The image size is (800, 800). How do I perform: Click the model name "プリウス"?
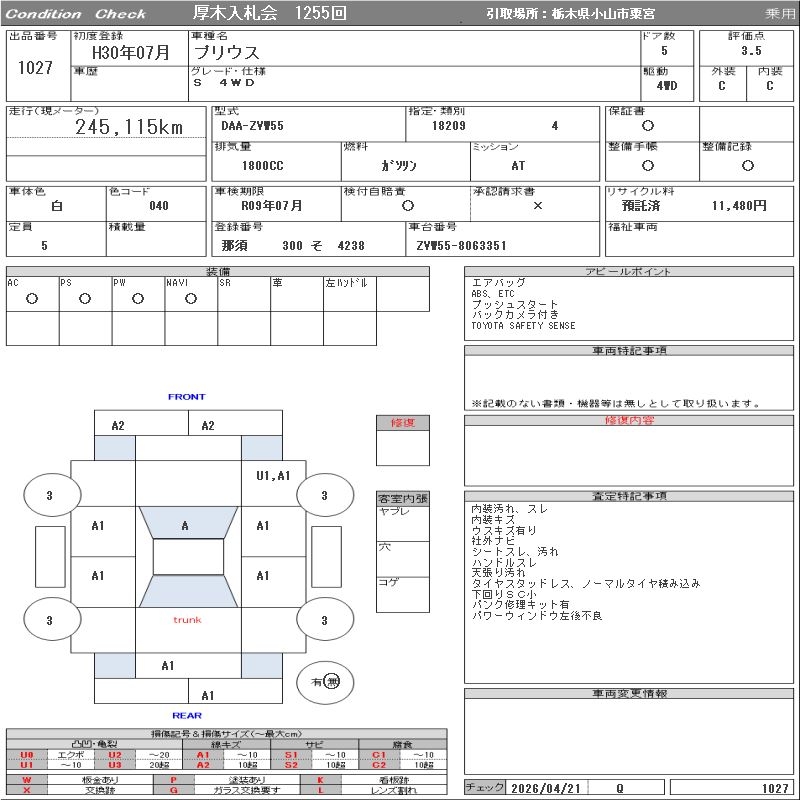(x=227, y=53)
